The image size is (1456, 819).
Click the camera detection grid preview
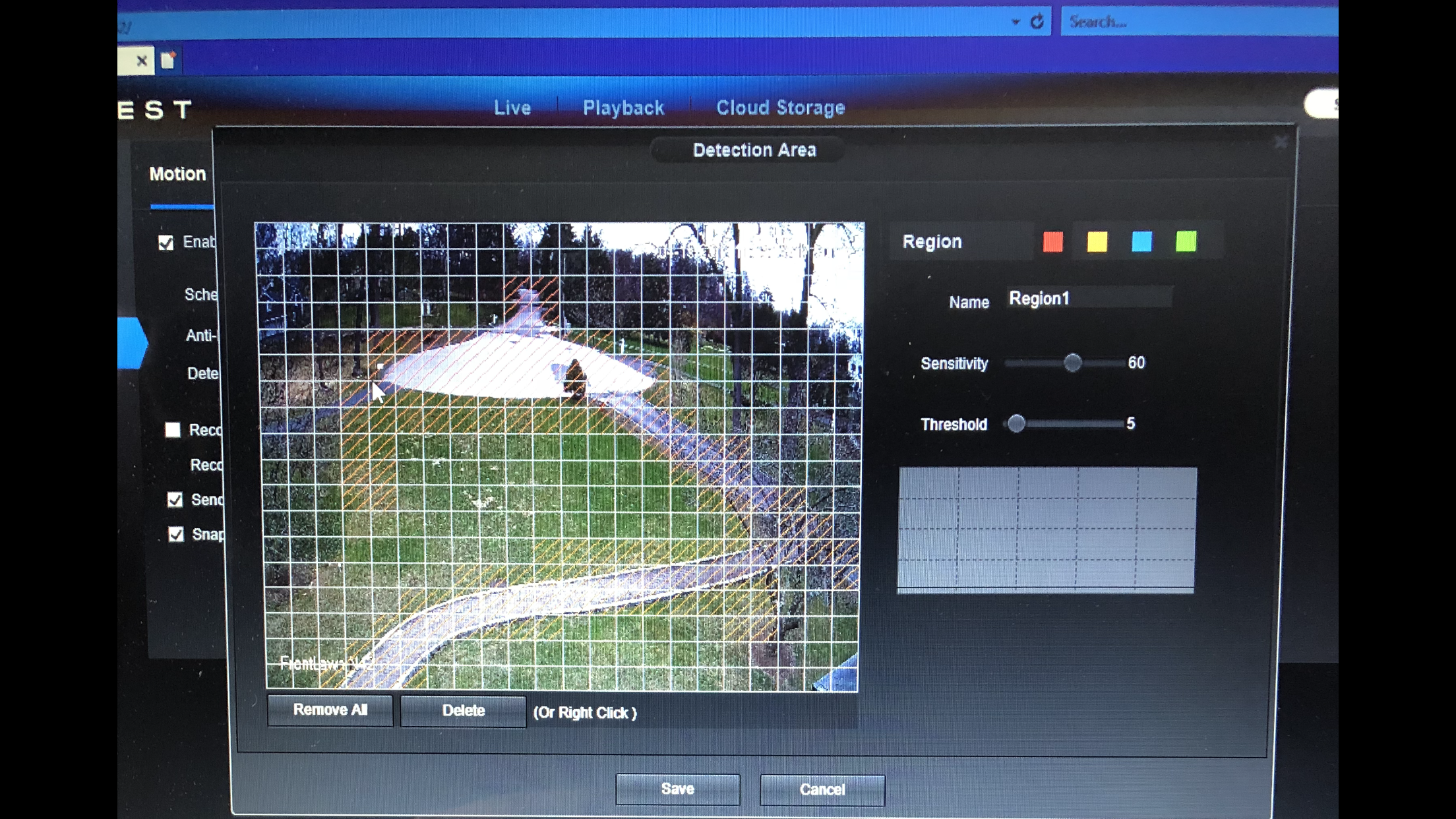click(x=559, y=456)
